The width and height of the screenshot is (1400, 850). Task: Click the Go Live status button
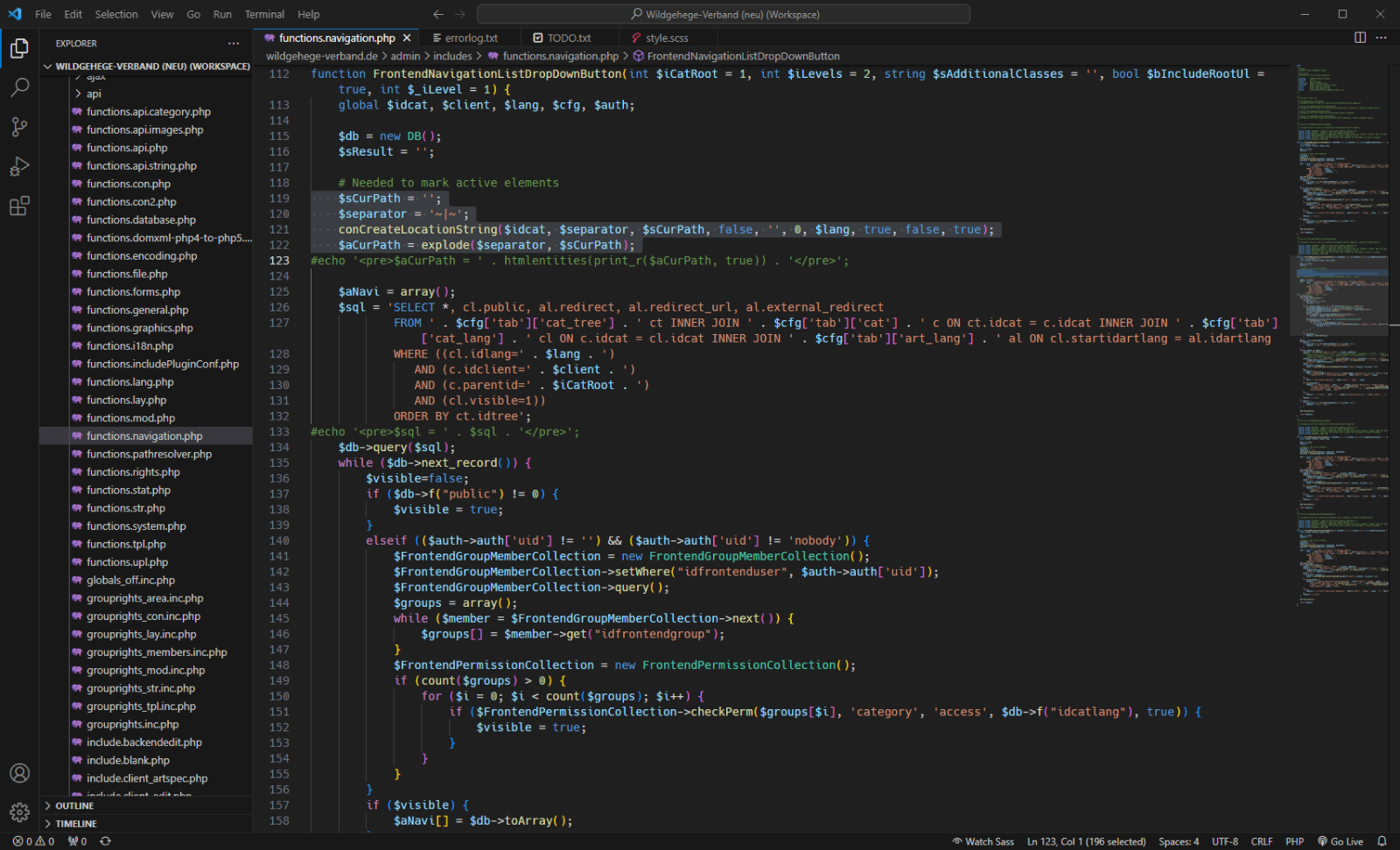pos(1340,841)
